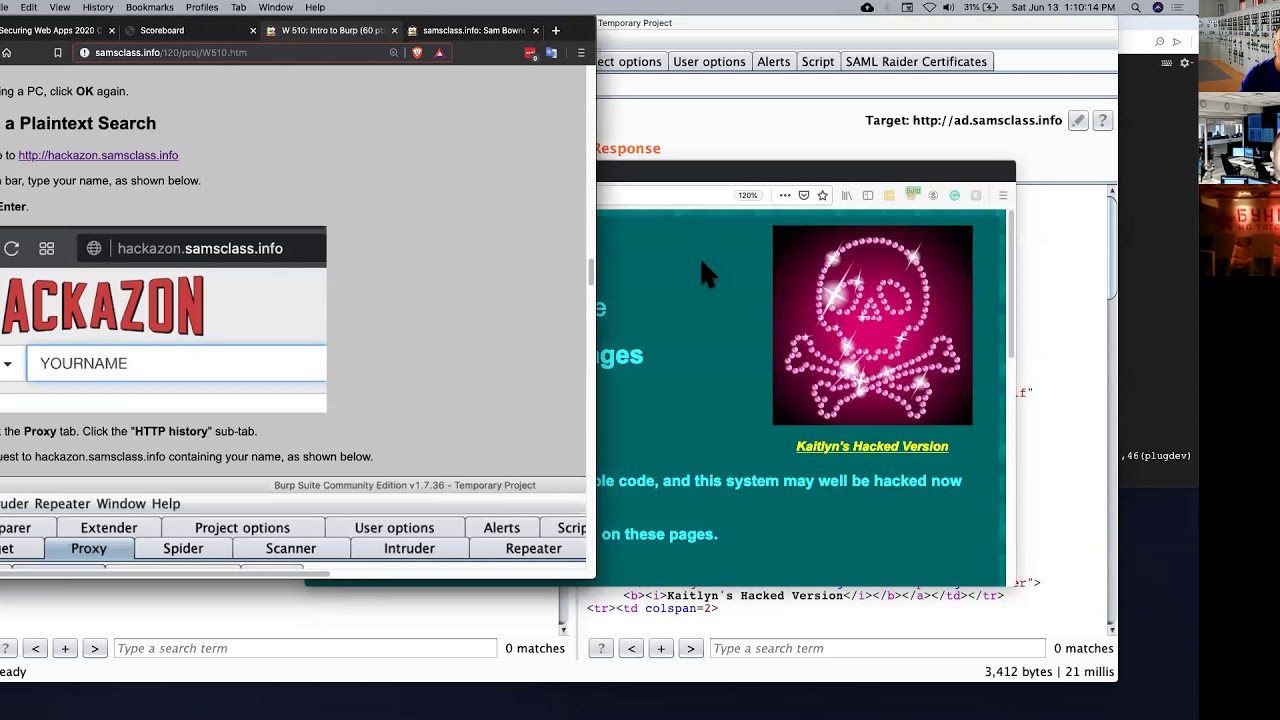Click previous match button in right search bar
The height and width of the screenshot is (720, 1280).
631,649
